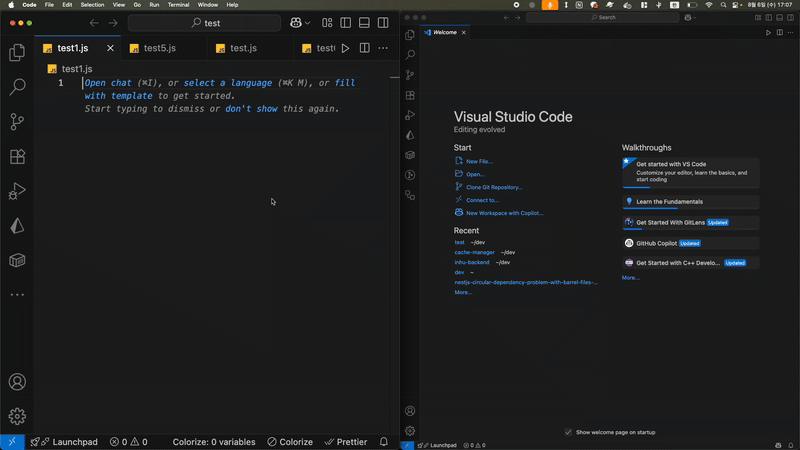Open Extensions view in left activity bar
800x450 pixels.
tap(17, 157)
